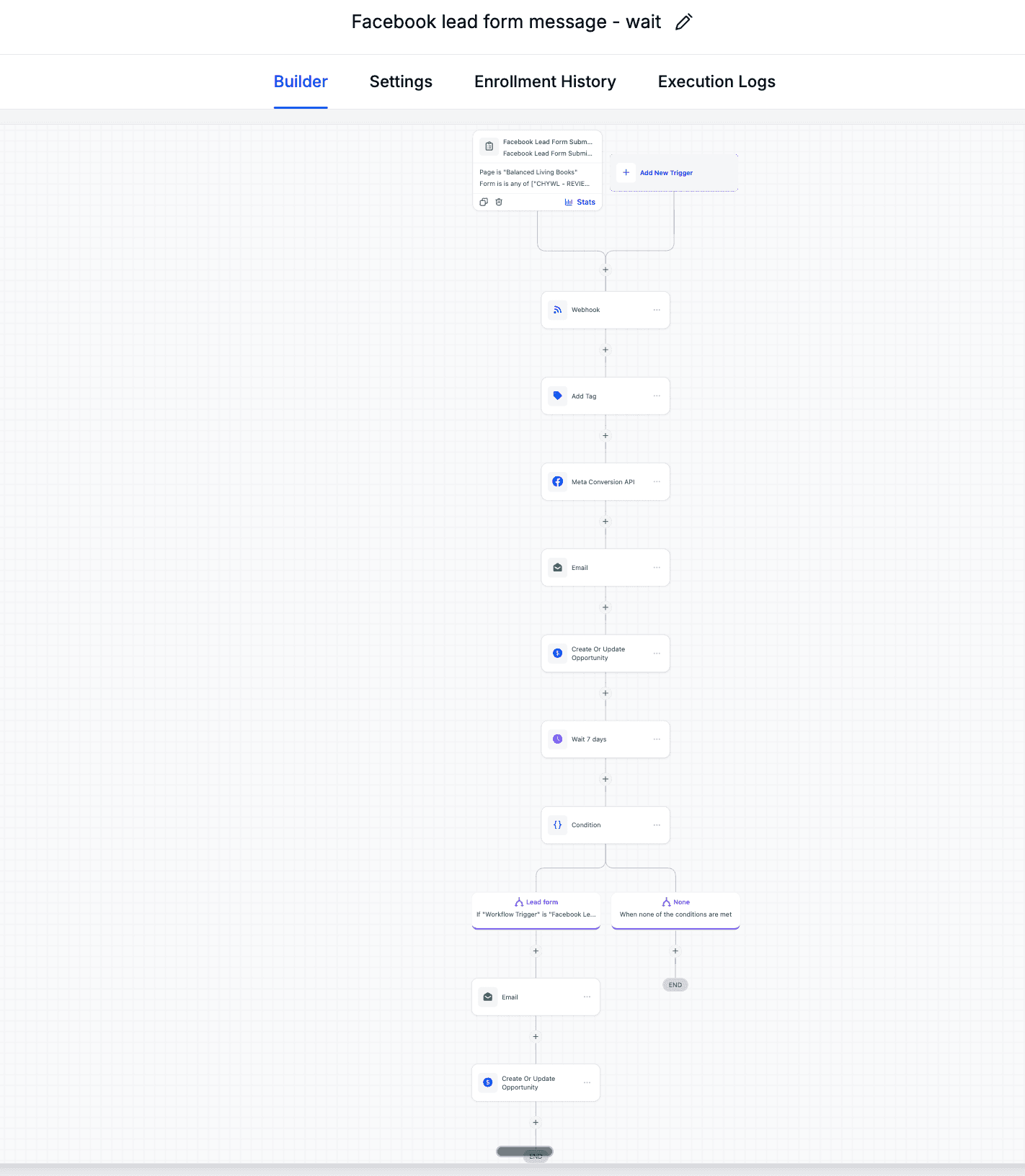Click the Condition label text
Screen dimensions: 1025x1176
tap(586, 824)
